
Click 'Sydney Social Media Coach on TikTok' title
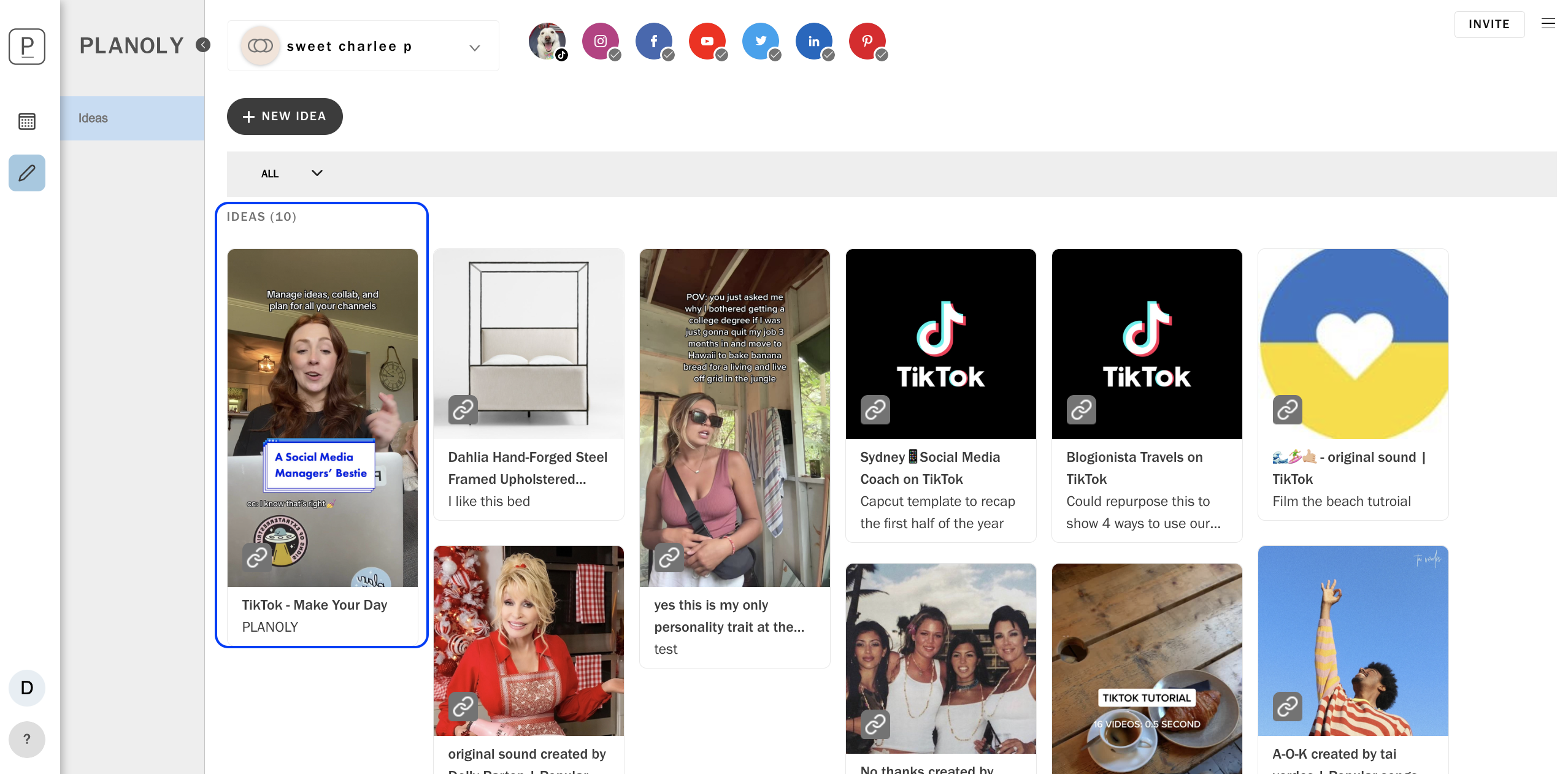[x=930, y=469]
